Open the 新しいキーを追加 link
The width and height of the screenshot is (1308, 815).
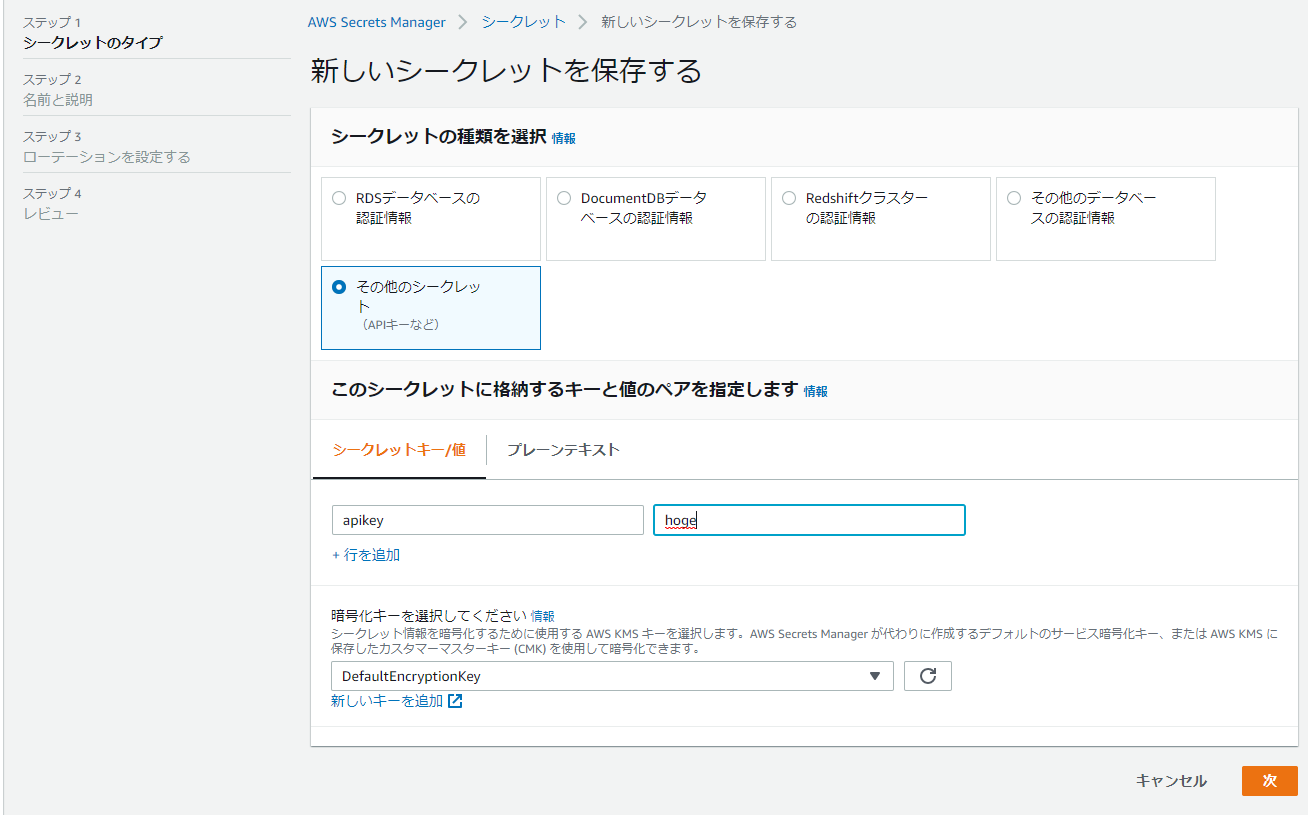point(387,701)
